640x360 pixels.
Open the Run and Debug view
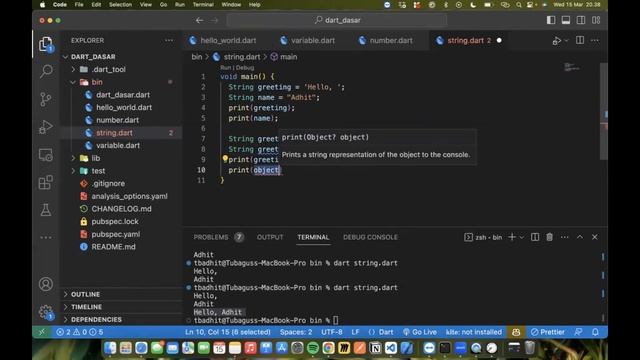46,127
